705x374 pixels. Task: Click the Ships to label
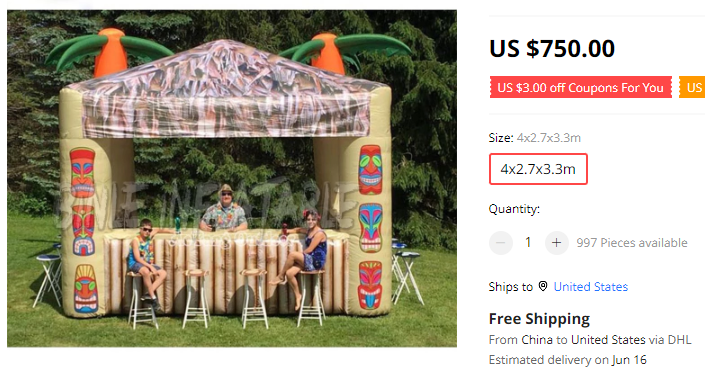coord(511,287)
